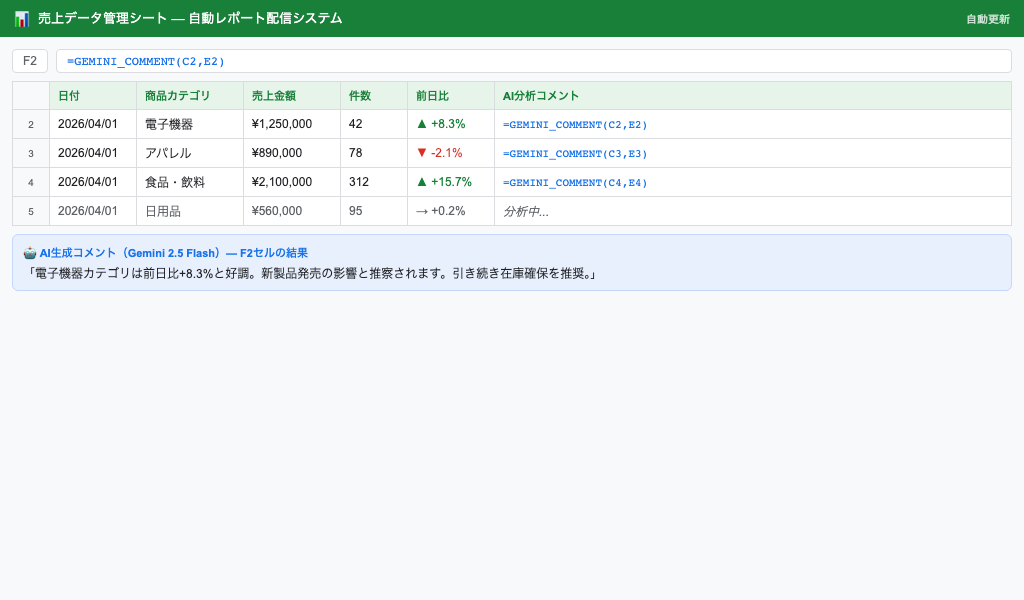Select the AI分析コメント column header
Screen dimensions: 1024x600
tap(540, 94)
